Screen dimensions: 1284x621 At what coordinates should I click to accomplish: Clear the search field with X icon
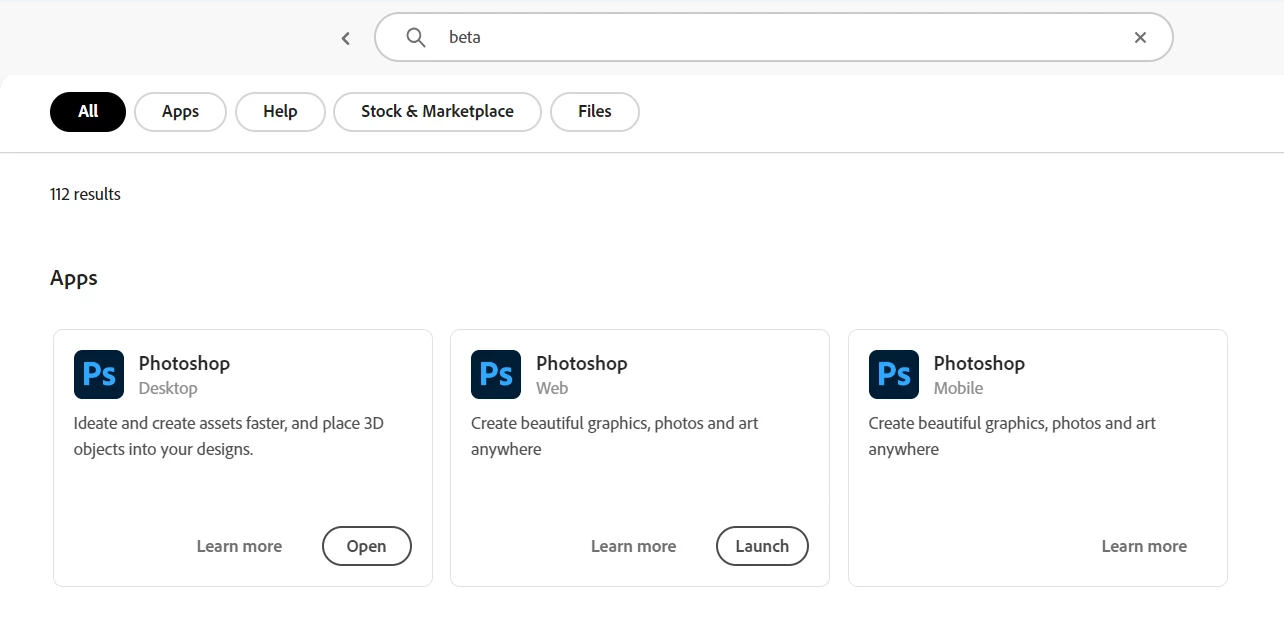pyautogui.click(x=1140, y=38)
